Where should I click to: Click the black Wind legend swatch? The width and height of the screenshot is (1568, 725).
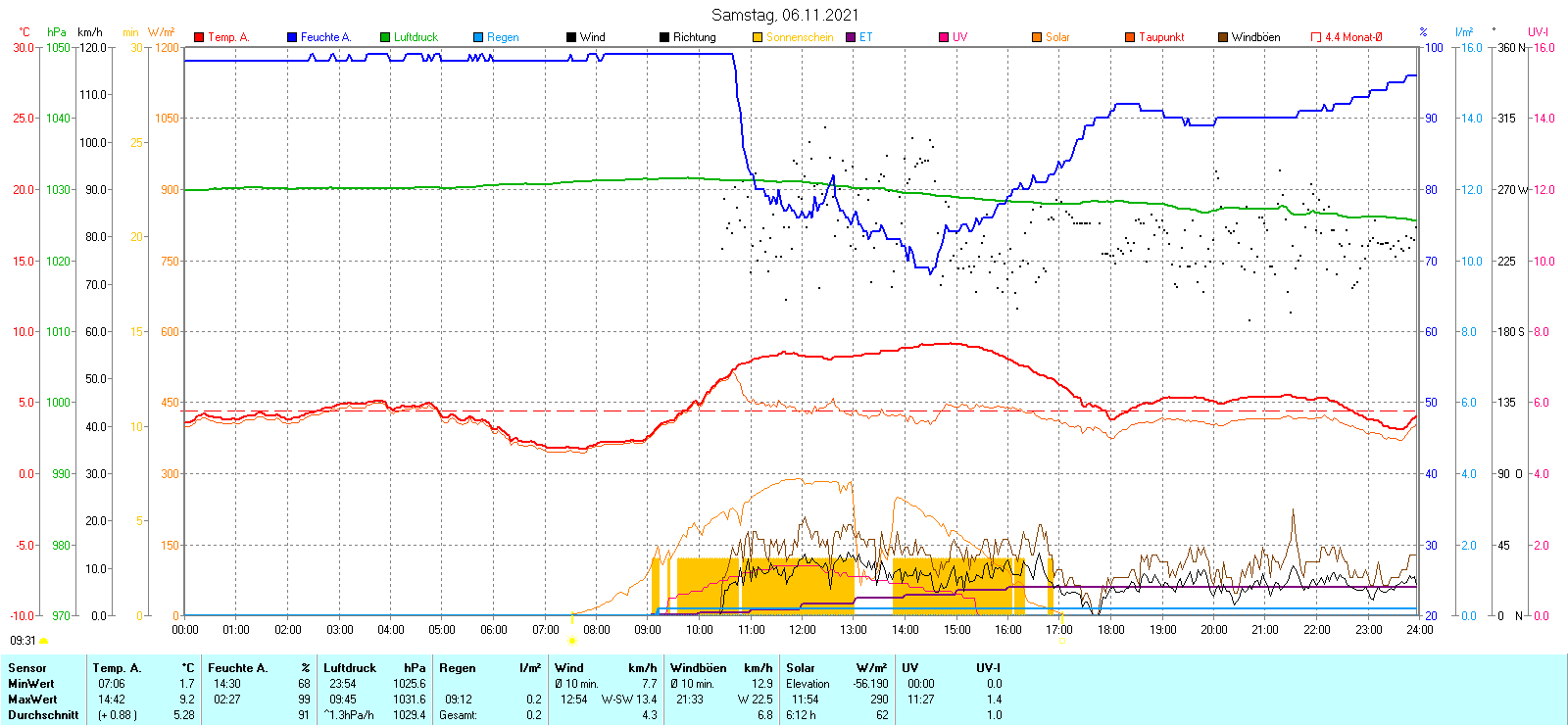571,37
